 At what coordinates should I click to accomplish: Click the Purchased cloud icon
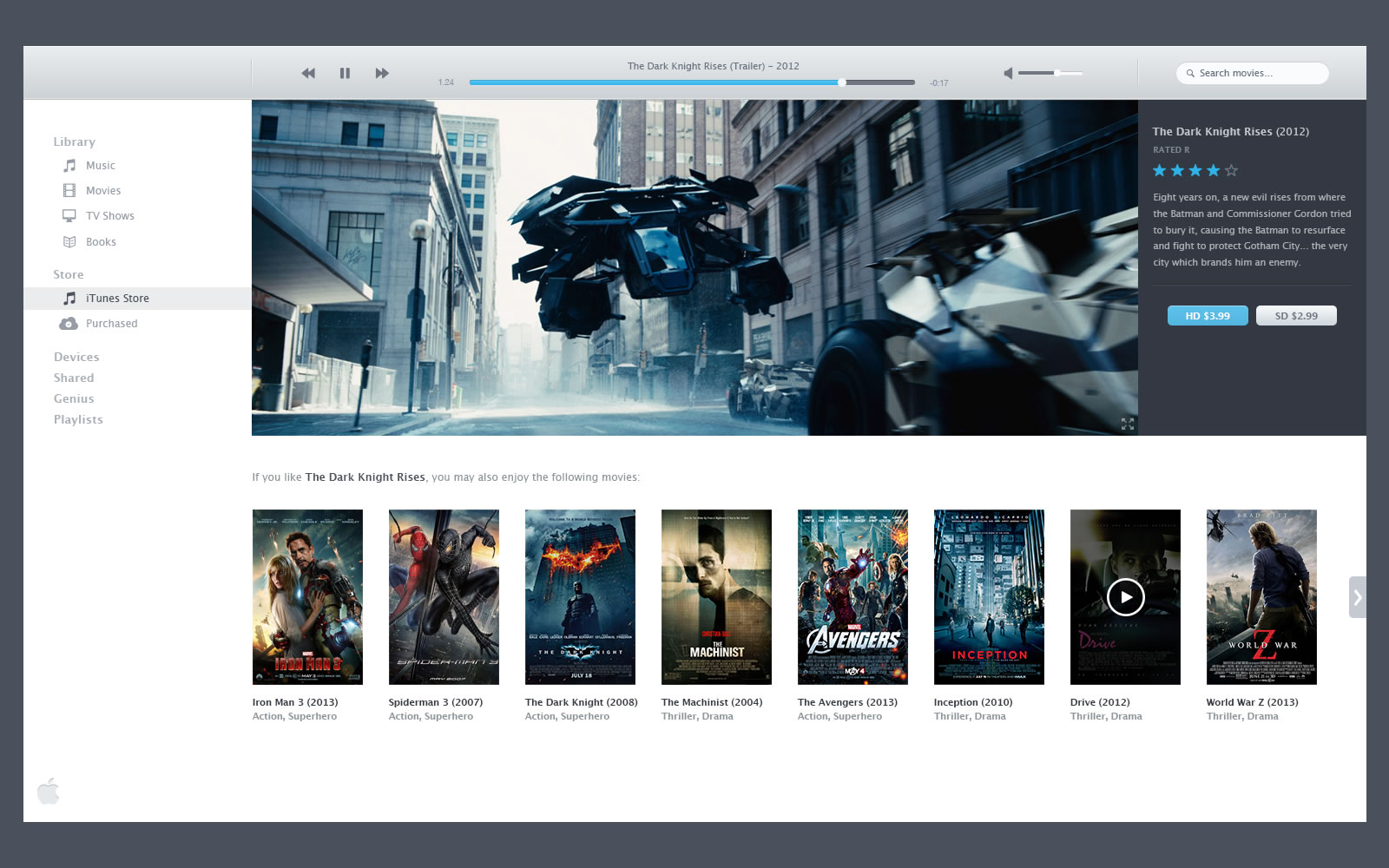click(x=69, y=324)
